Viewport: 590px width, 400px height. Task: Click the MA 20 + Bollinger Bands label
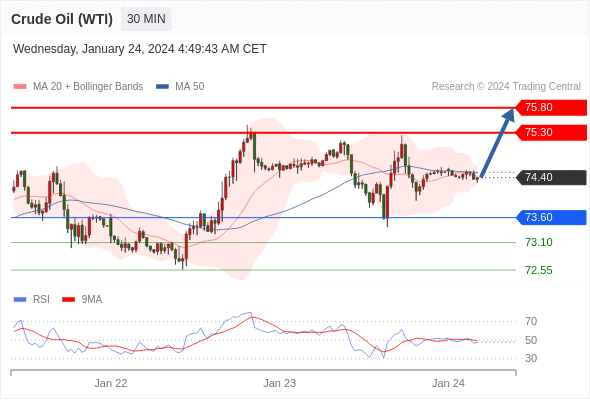pyautogui.click(x=88, y=87)
